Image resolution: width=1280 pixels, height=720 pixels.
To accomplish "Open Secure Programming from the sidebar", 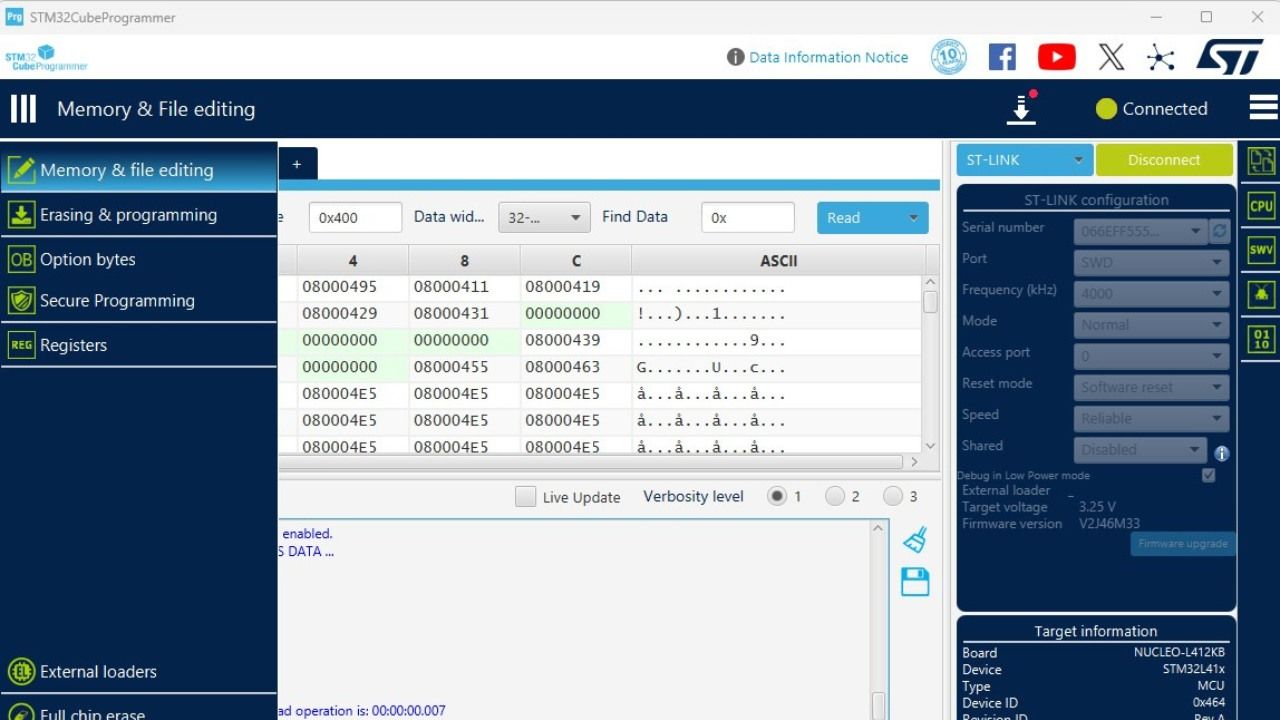I will [x=139, y=301].
